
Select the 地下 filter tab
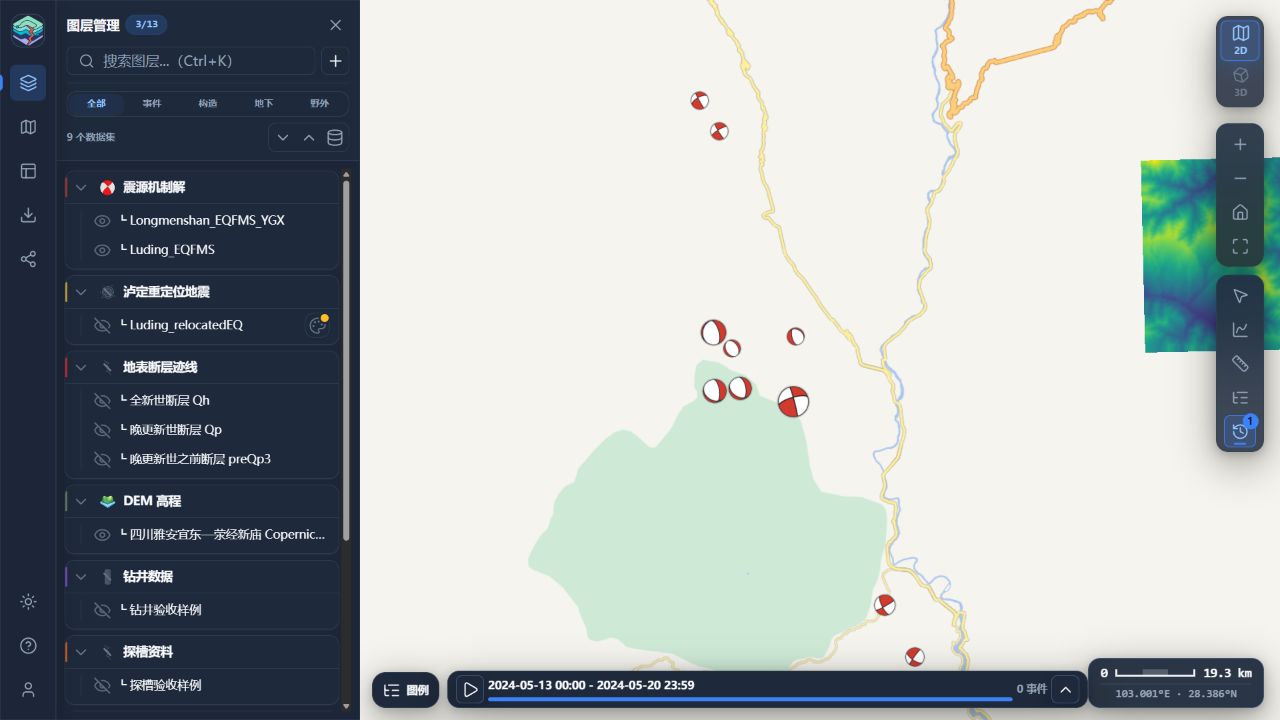point(264,104)
